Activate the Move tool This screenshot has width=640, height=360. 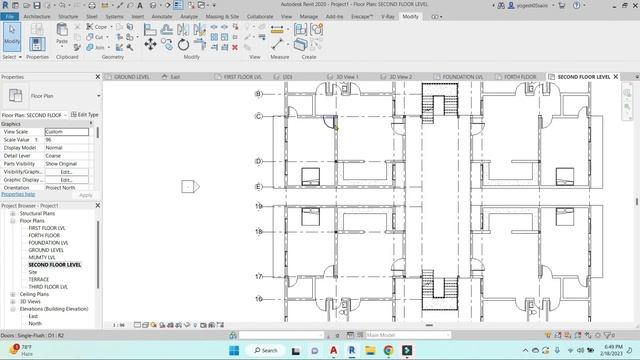[150, 44]
